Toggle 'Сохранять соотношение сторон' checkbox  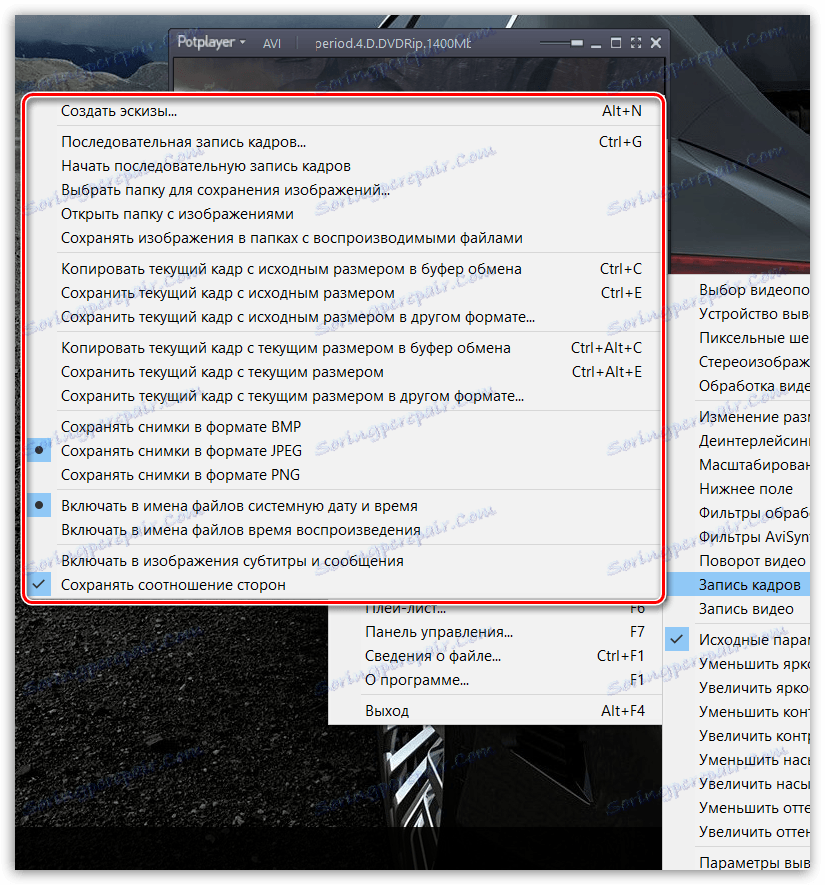point(343,585)
